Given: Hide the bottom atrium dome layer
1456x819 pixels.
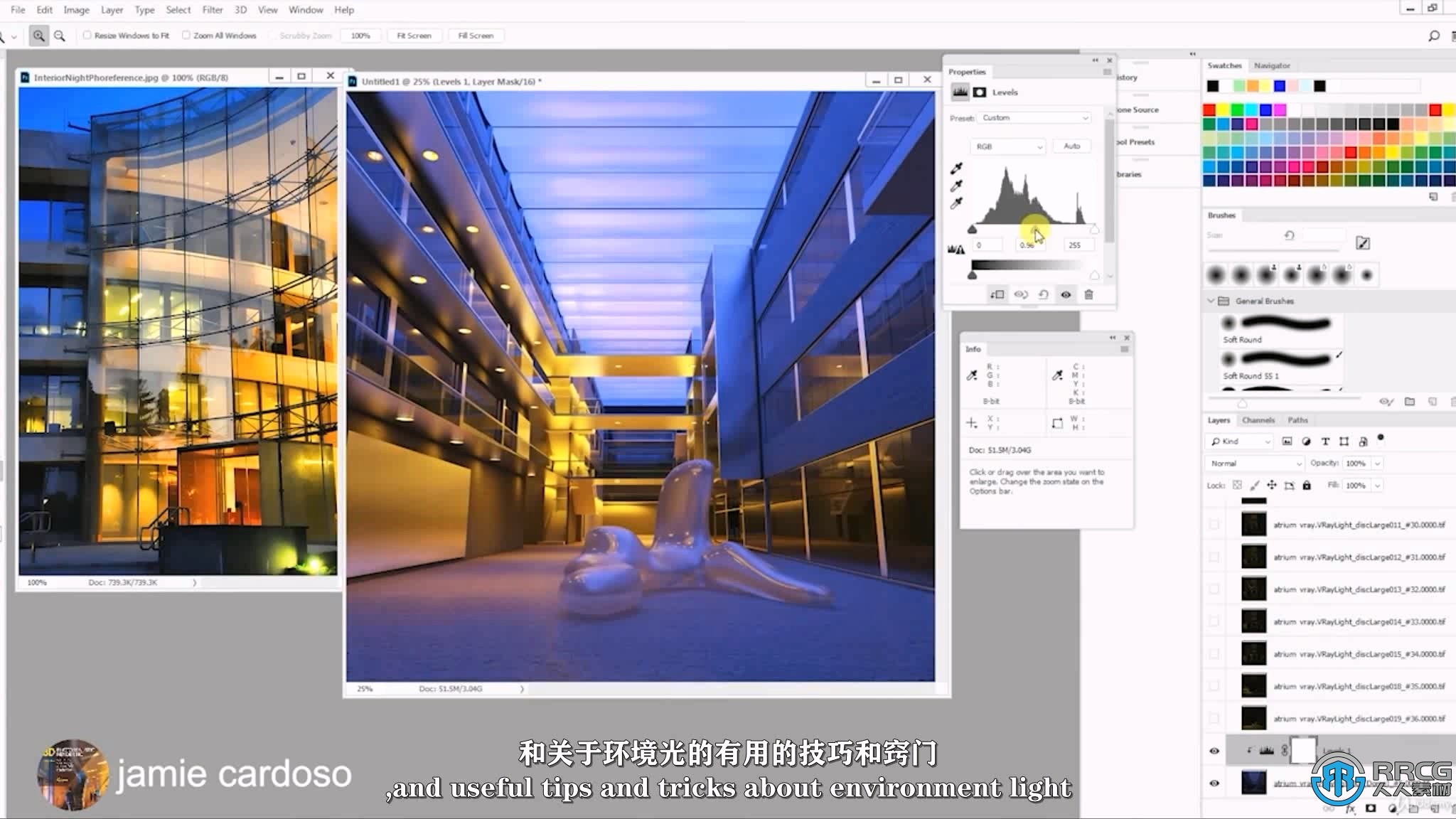Looking at the screenshot, I should (1214, 783).
